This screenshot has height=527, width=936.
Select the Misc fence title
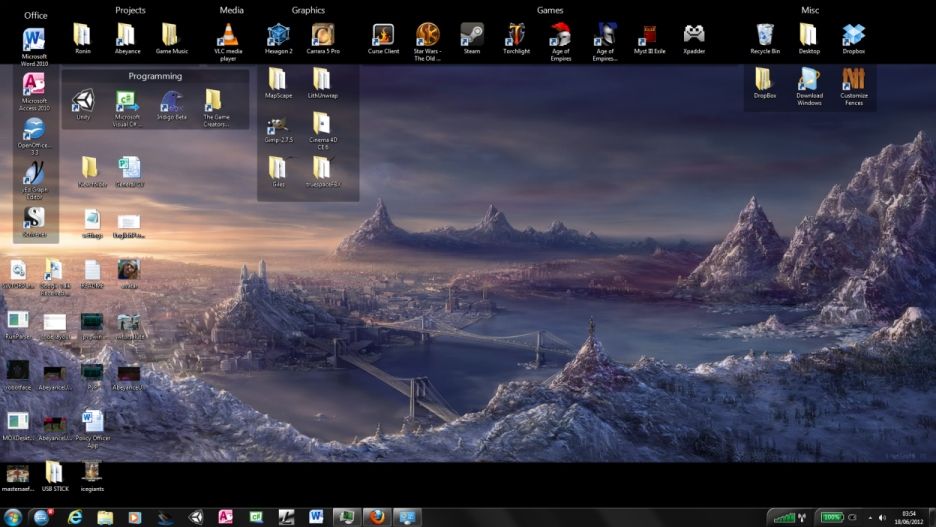point(809,10)
